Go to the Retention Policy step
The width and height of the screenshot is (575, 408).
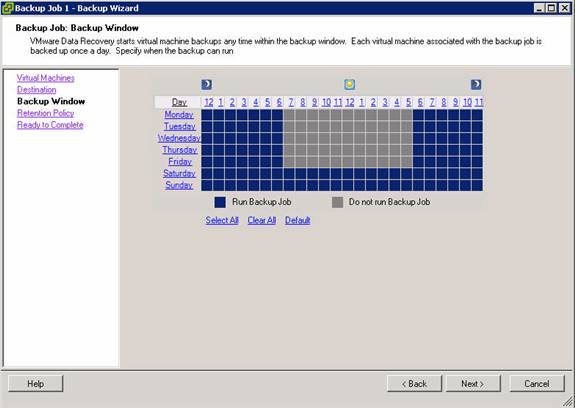[45, 113]
